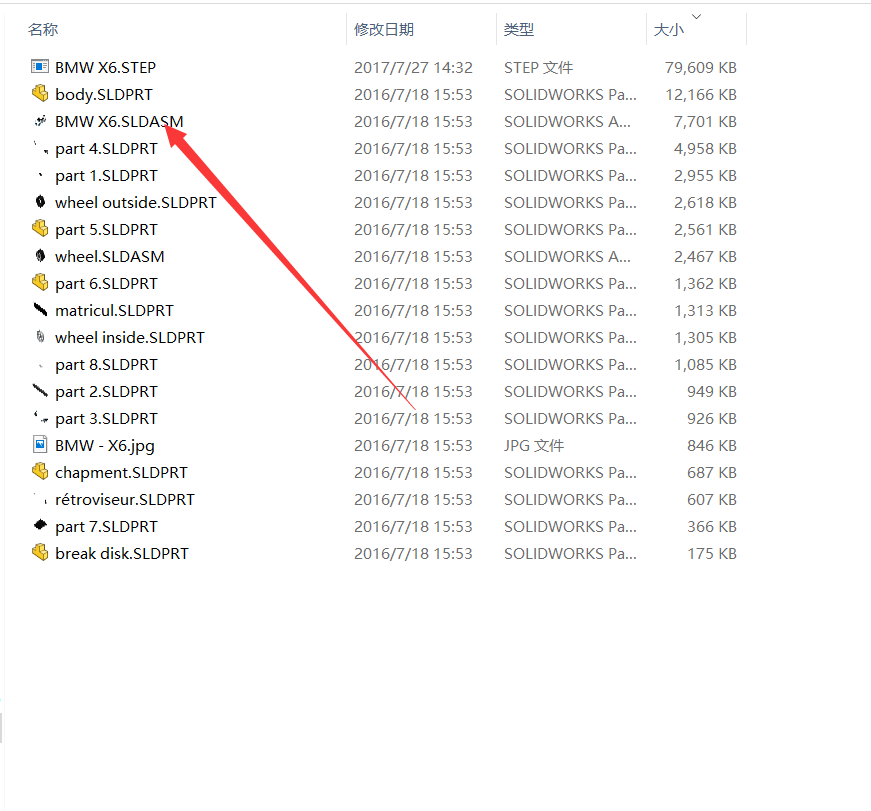871x811 pixels.
Task: Click the wheel inside.SLDPRT icon
Action: tap(40, 337)
